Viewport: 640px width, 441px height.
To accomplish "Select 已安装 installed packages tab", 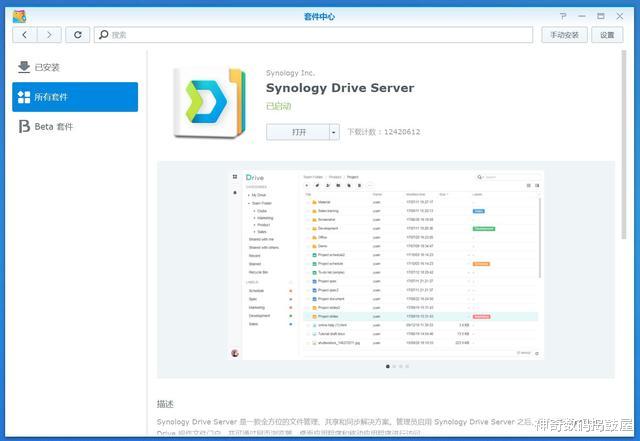I will [x=75, y=67].
